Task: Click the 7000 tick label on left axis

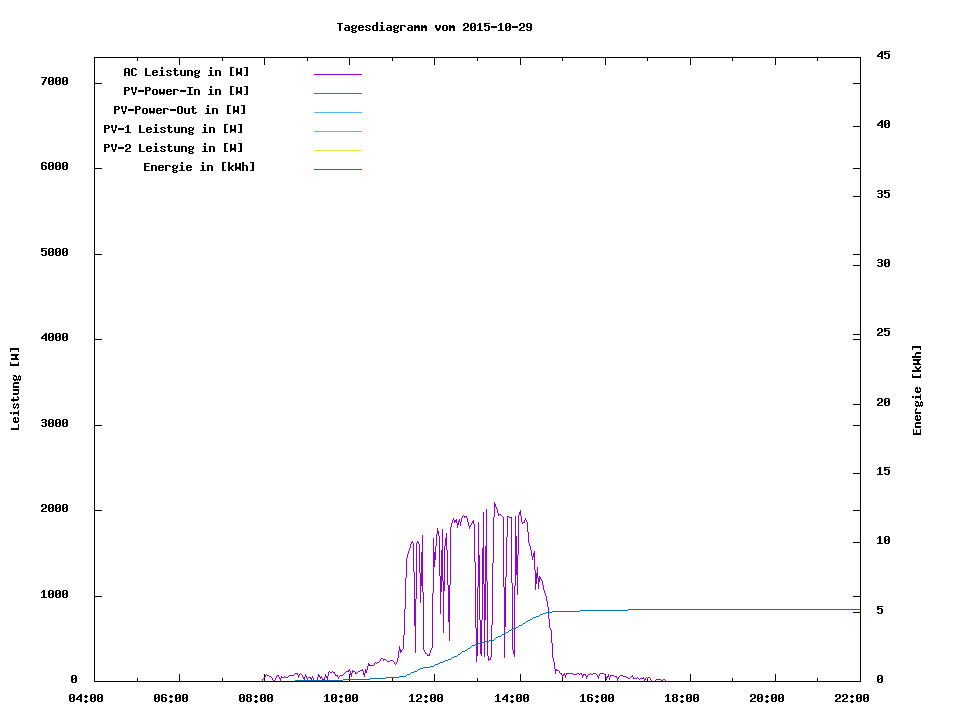Action: tap(54, 81)
